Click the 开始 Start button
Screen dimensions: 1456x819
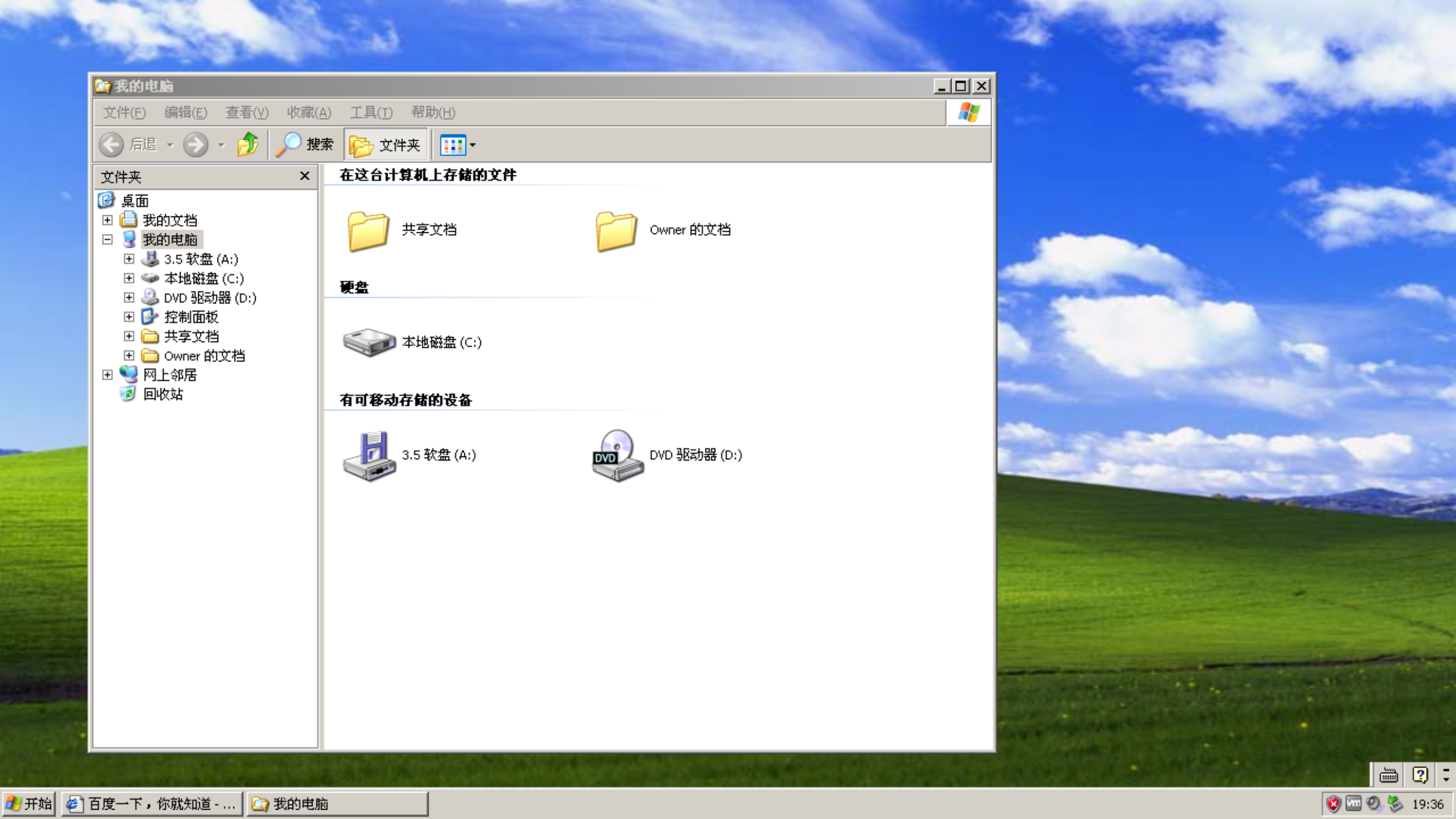click(29, 804)
